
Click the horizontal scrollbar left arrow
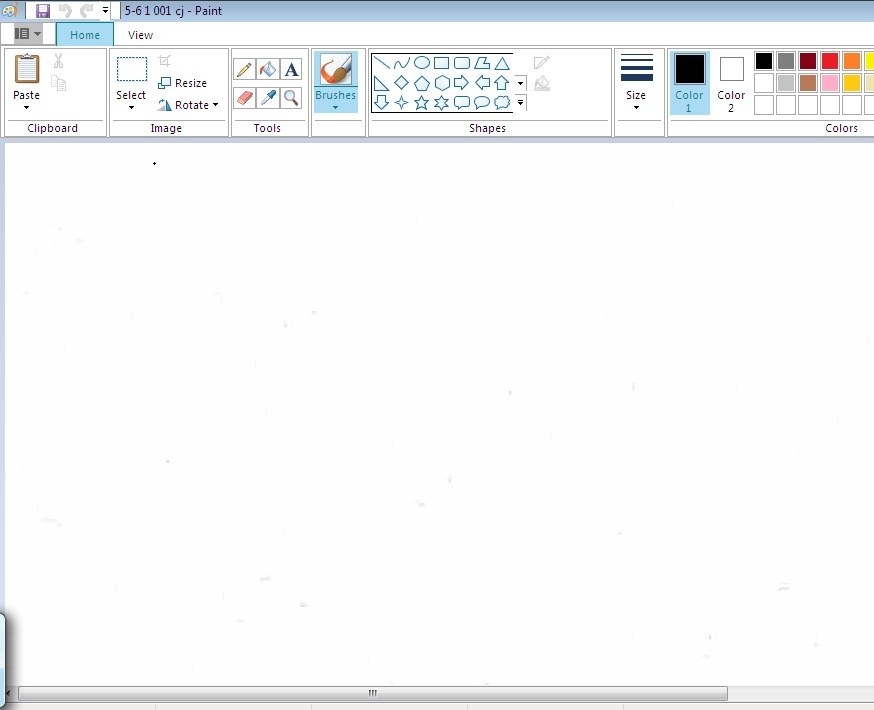8,693
